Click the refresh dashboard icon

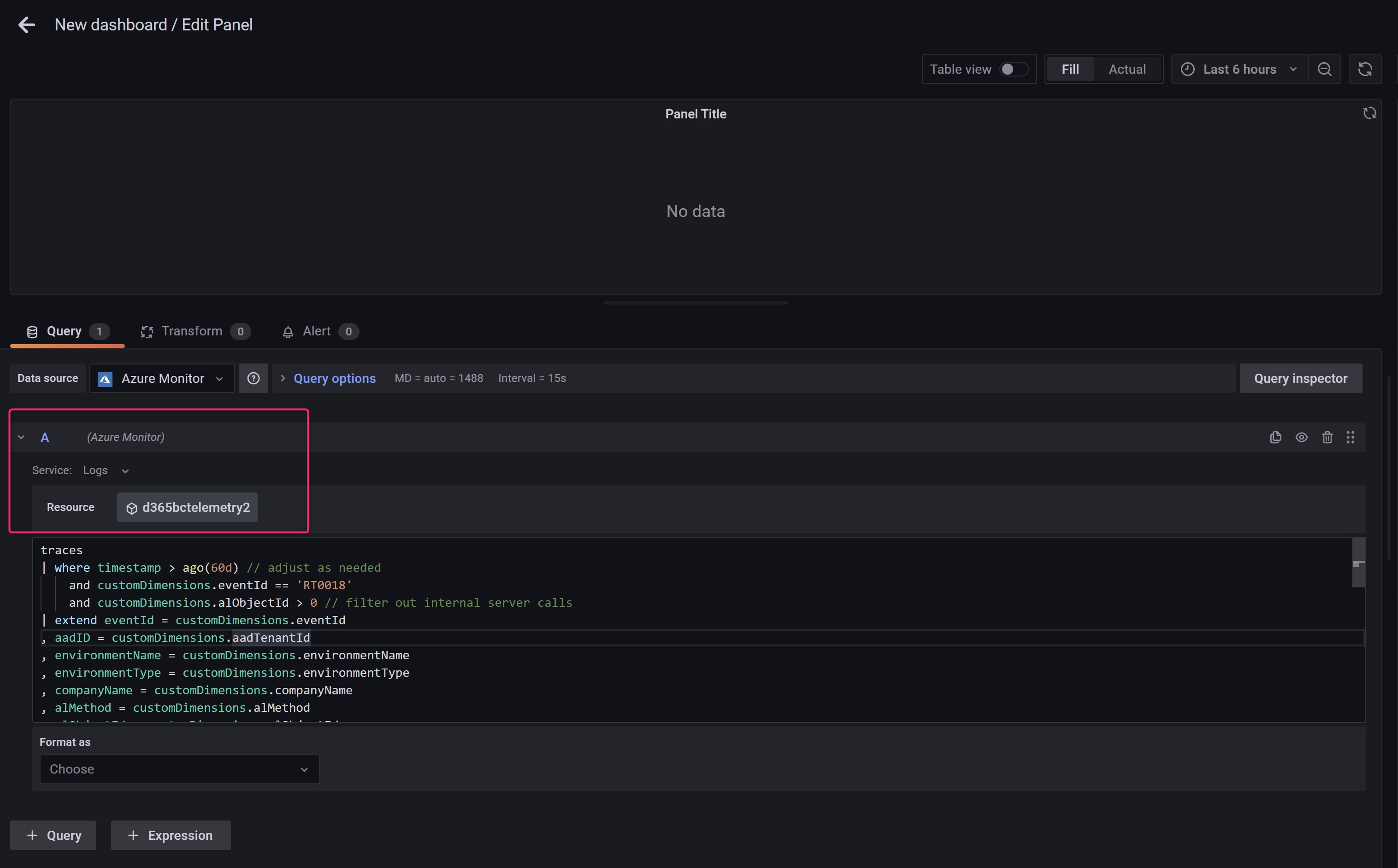[x=1365, y=70]
